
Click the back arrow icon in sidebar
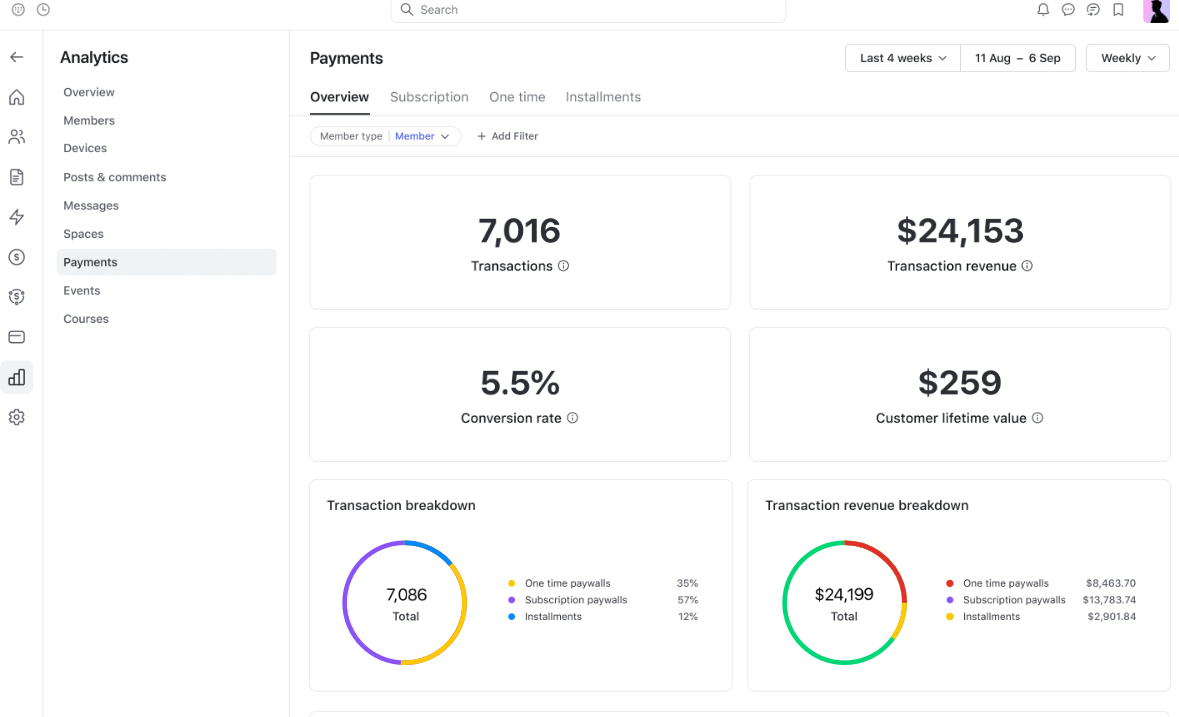pyautogui.click(x=17, y=57)
